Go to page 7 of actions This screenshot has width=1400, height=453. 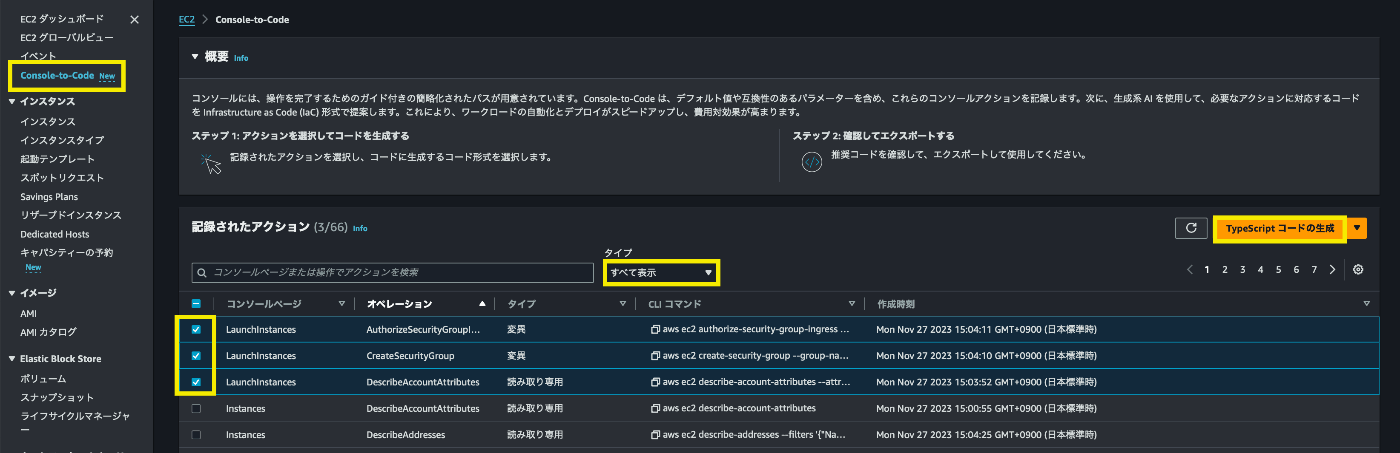tap(1314, 270)
